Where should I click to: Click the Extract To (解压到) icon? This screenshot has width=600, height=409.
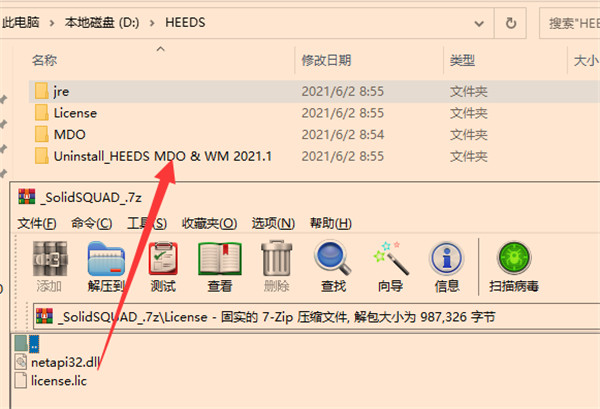(x=106, y=259)
